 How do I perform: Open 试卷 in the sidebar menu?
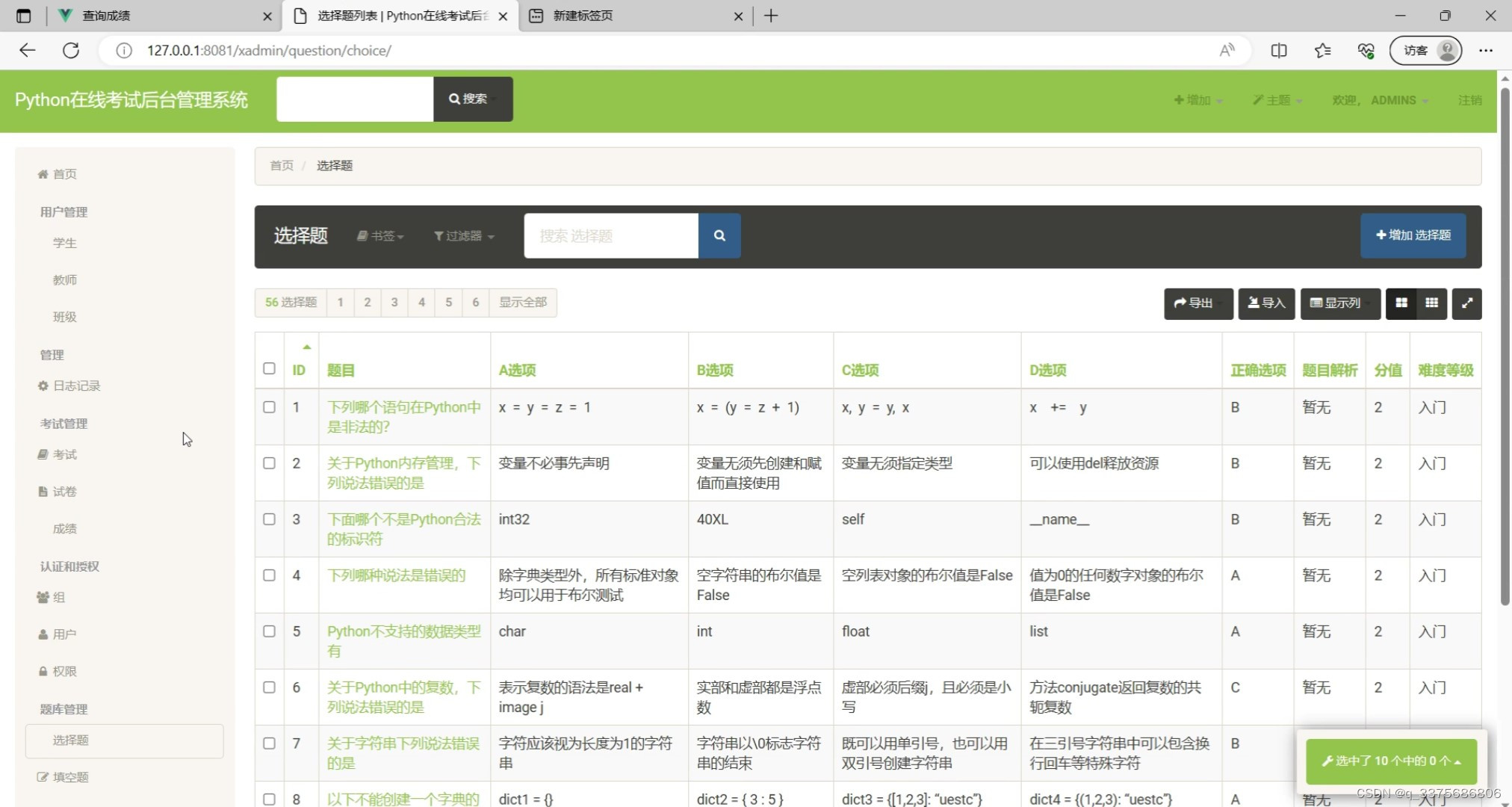(x=64, y=492)
